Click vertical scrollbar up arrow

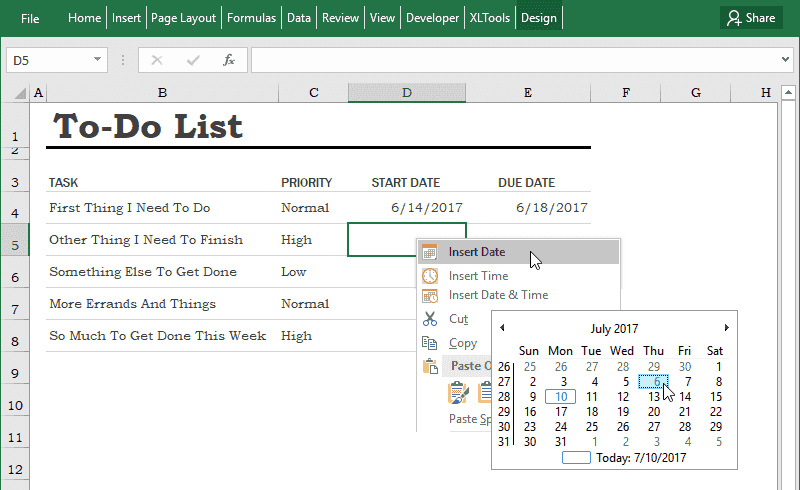788,92
